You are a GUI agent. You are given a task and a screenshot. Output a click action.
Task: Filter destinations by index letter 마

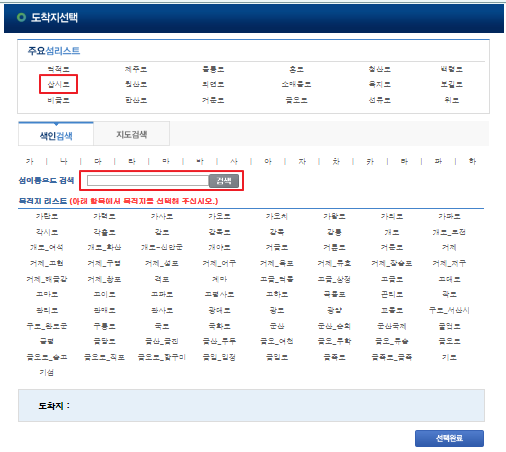click(x=166, y=161)
